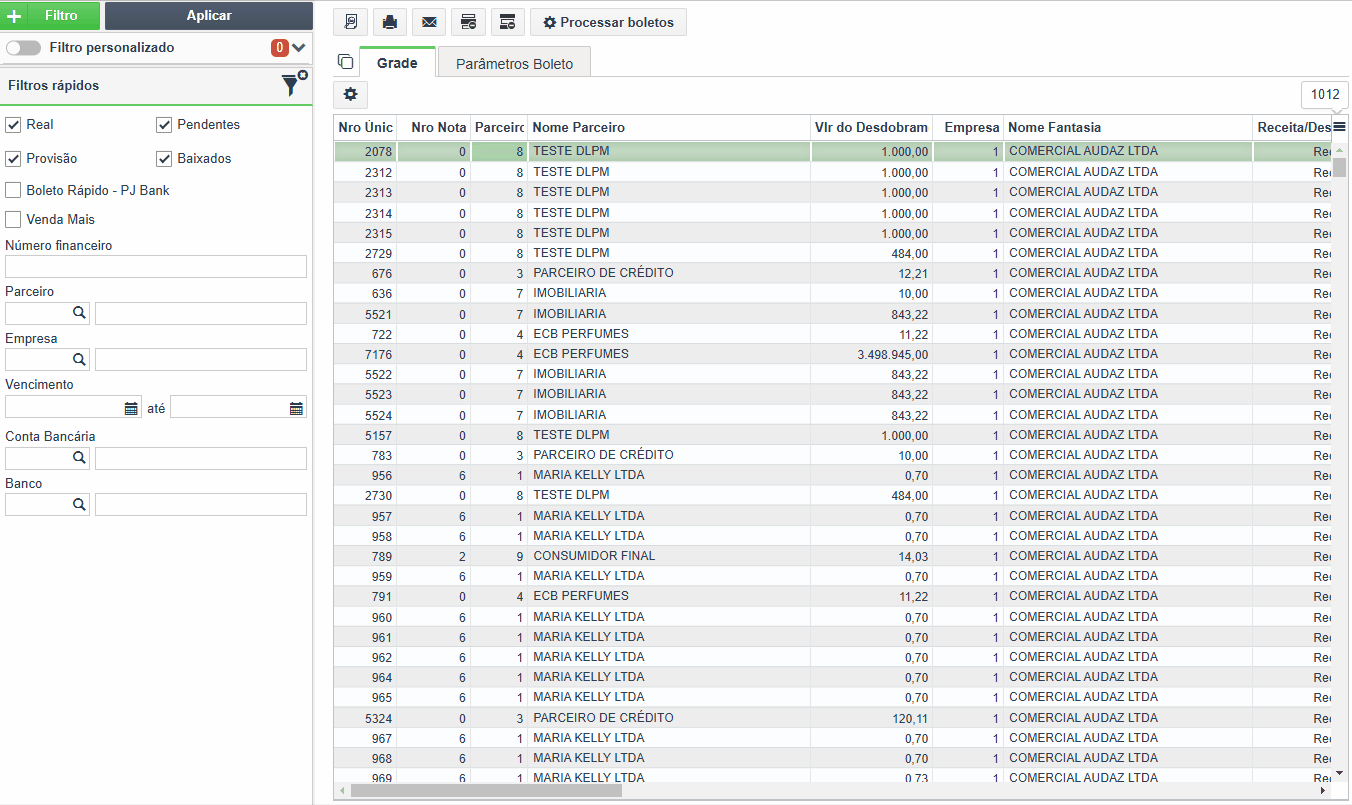Click the envelope email icon

click(x=428, y=22)
